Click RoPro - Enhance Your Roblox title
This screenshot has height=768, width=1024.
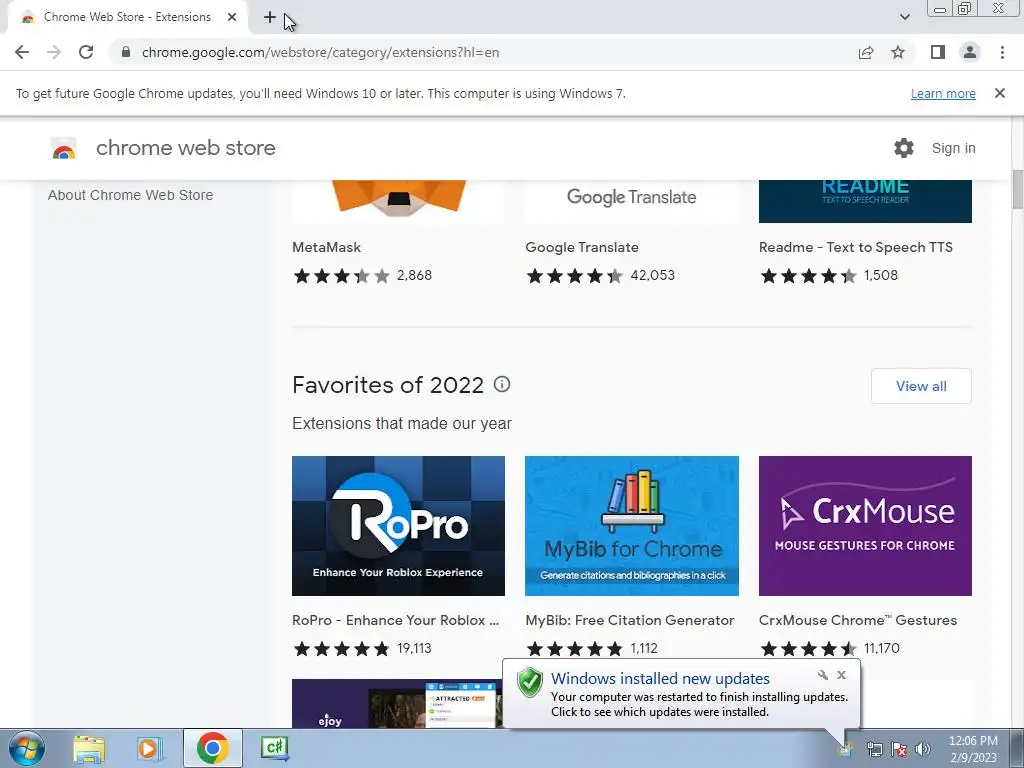tap(396, 620)
